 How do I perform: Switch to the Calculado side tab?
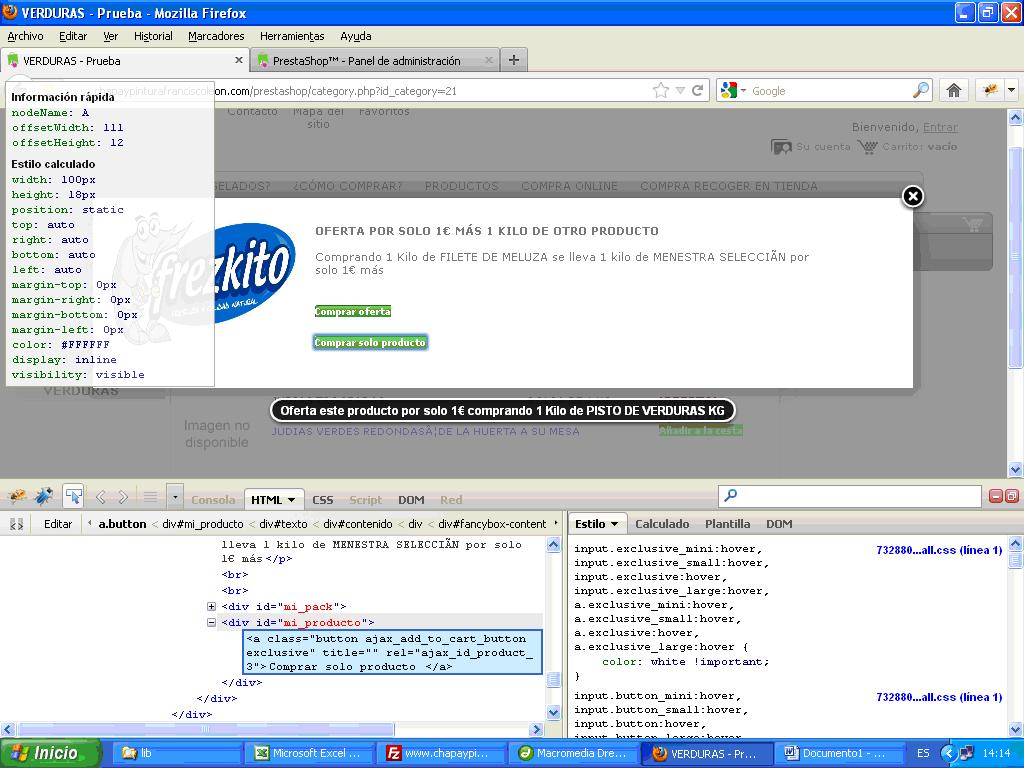click(x=662, y=524)
